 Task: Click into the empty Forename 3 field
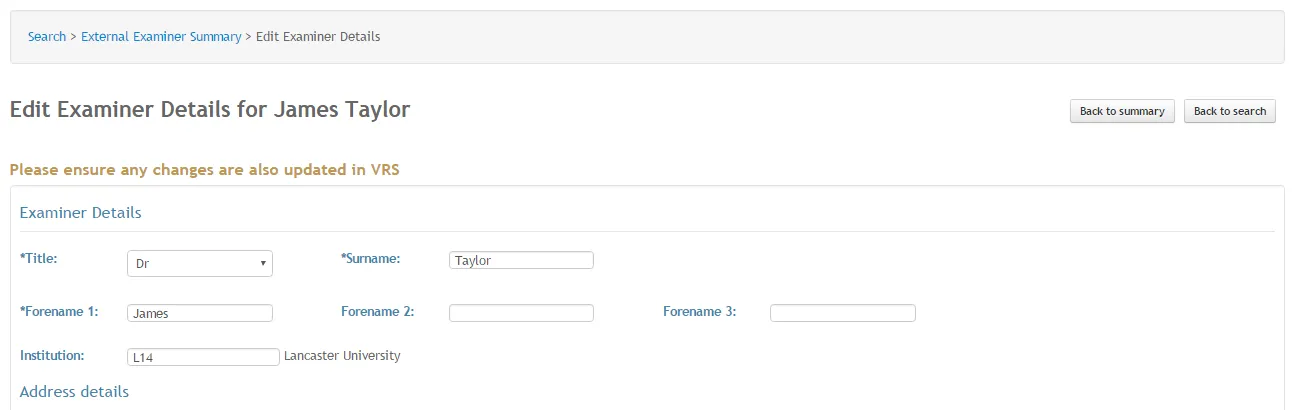click(842, 313)
